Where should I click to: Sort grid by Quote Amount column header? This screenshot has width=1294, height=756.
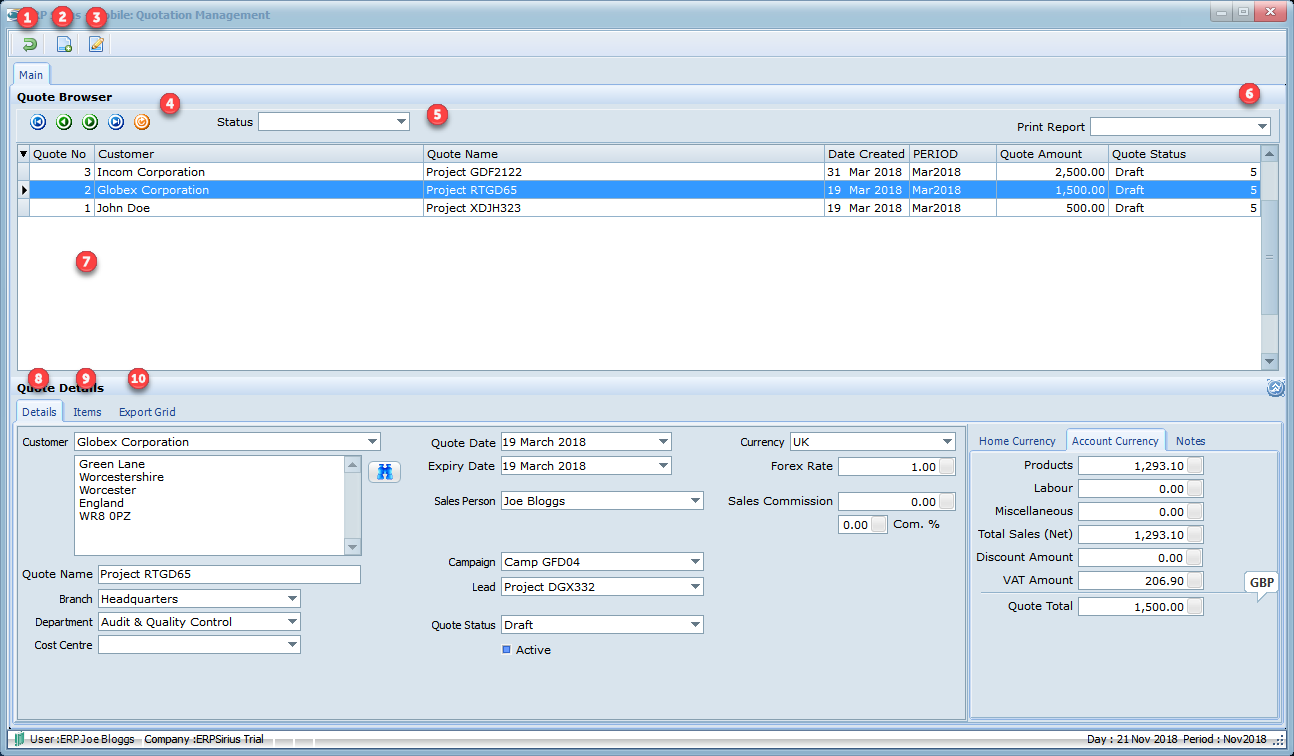click(x=1052, y=154)
